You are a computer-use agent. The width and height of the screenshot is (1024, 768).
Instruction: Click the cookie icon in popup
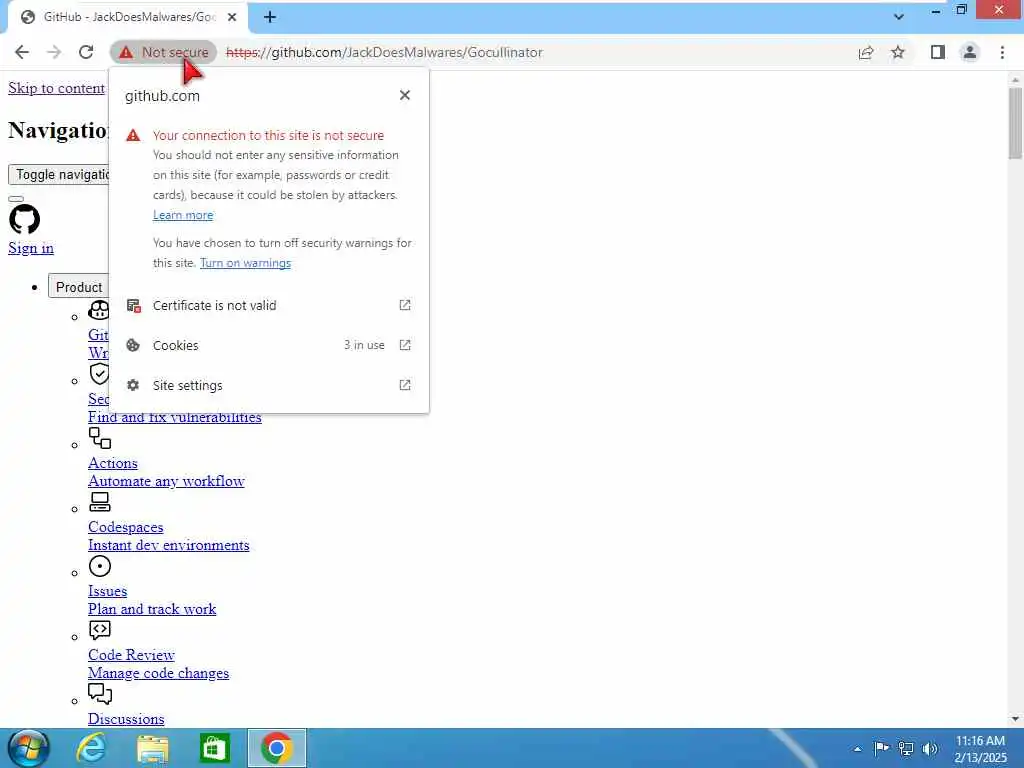point(133,345)
